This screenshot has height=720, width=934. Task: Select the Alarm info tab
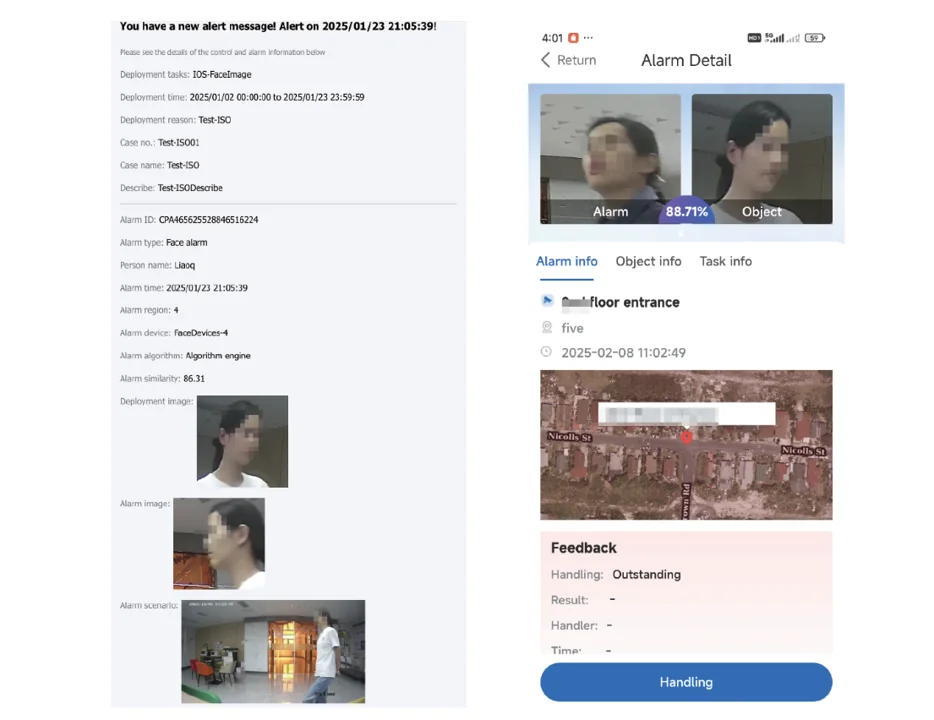point(566,261)
